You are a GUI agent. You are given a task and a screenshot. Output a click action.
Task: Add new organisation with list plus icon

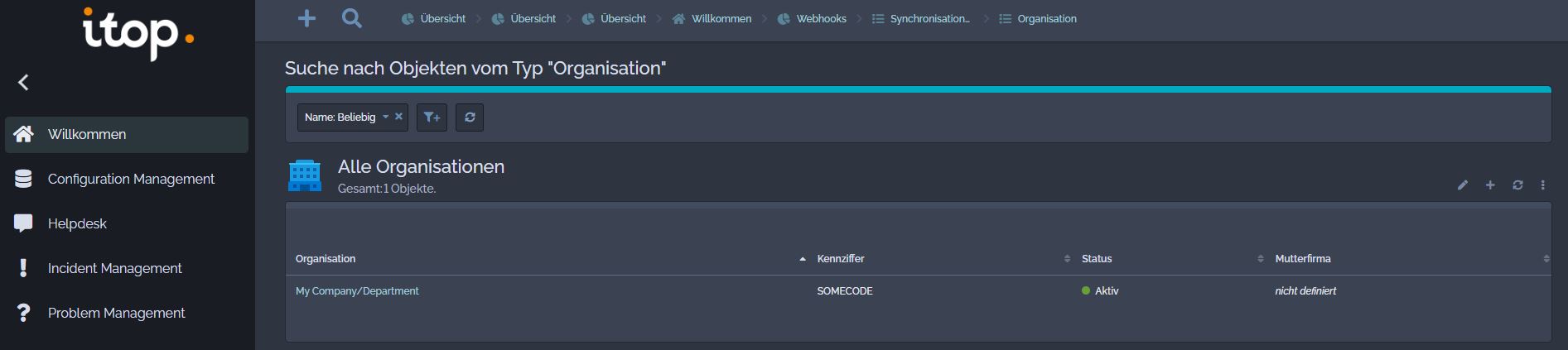[x=1490, y=185]
